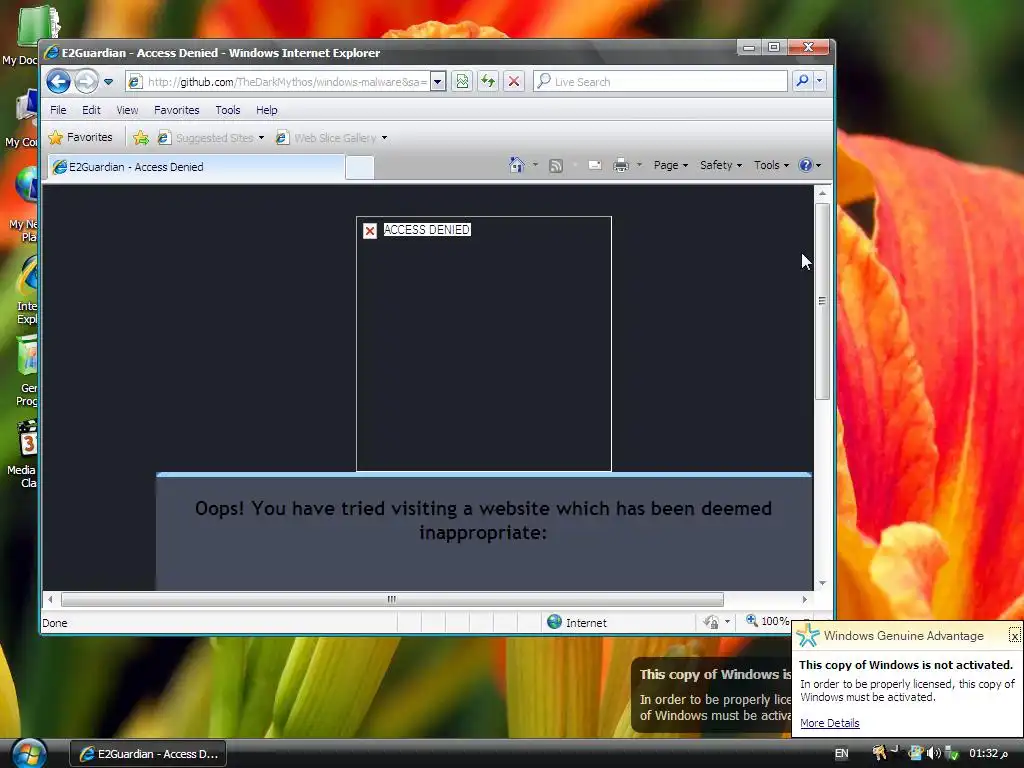
Task: Click the Internet security zone globe
Action: (x=554, y=622)
